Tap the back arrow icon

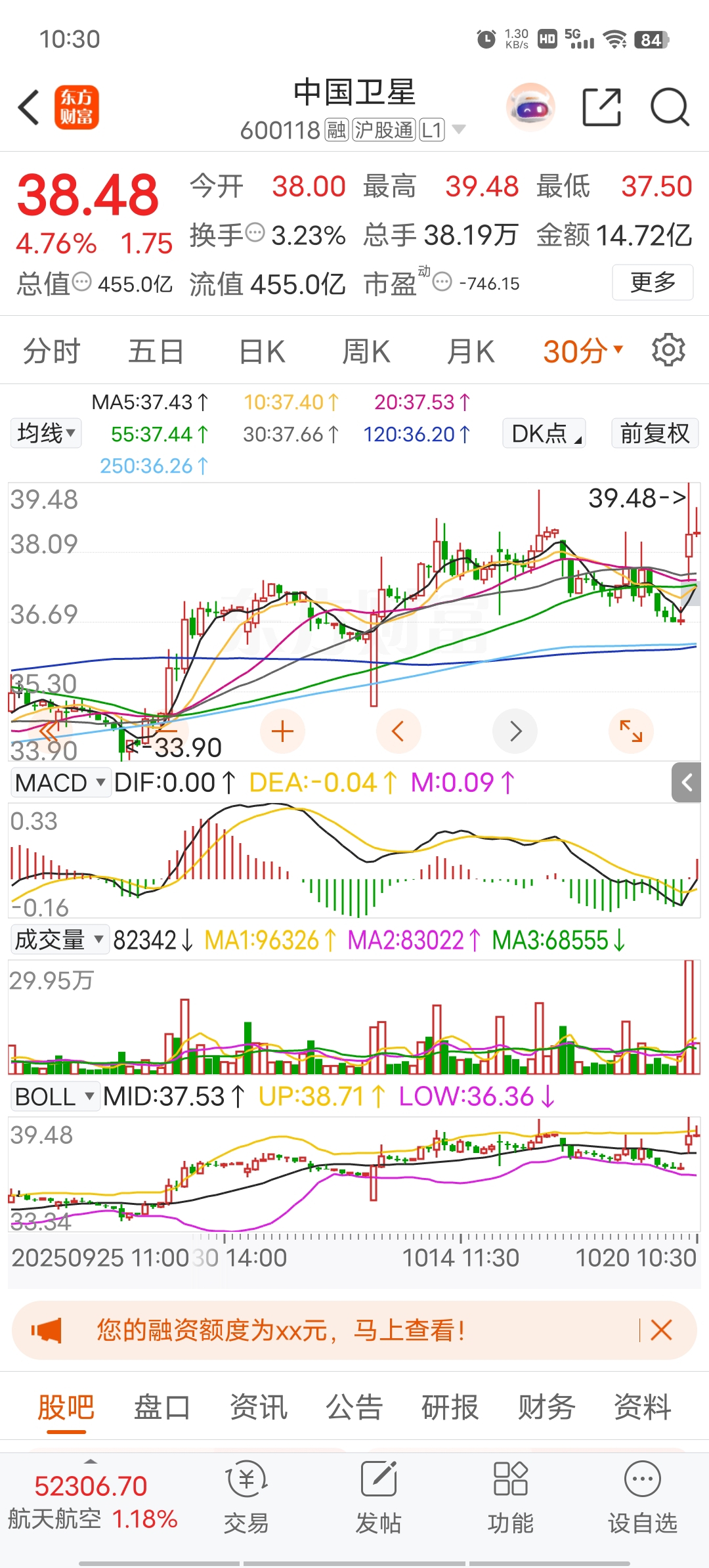coord(30,107)
